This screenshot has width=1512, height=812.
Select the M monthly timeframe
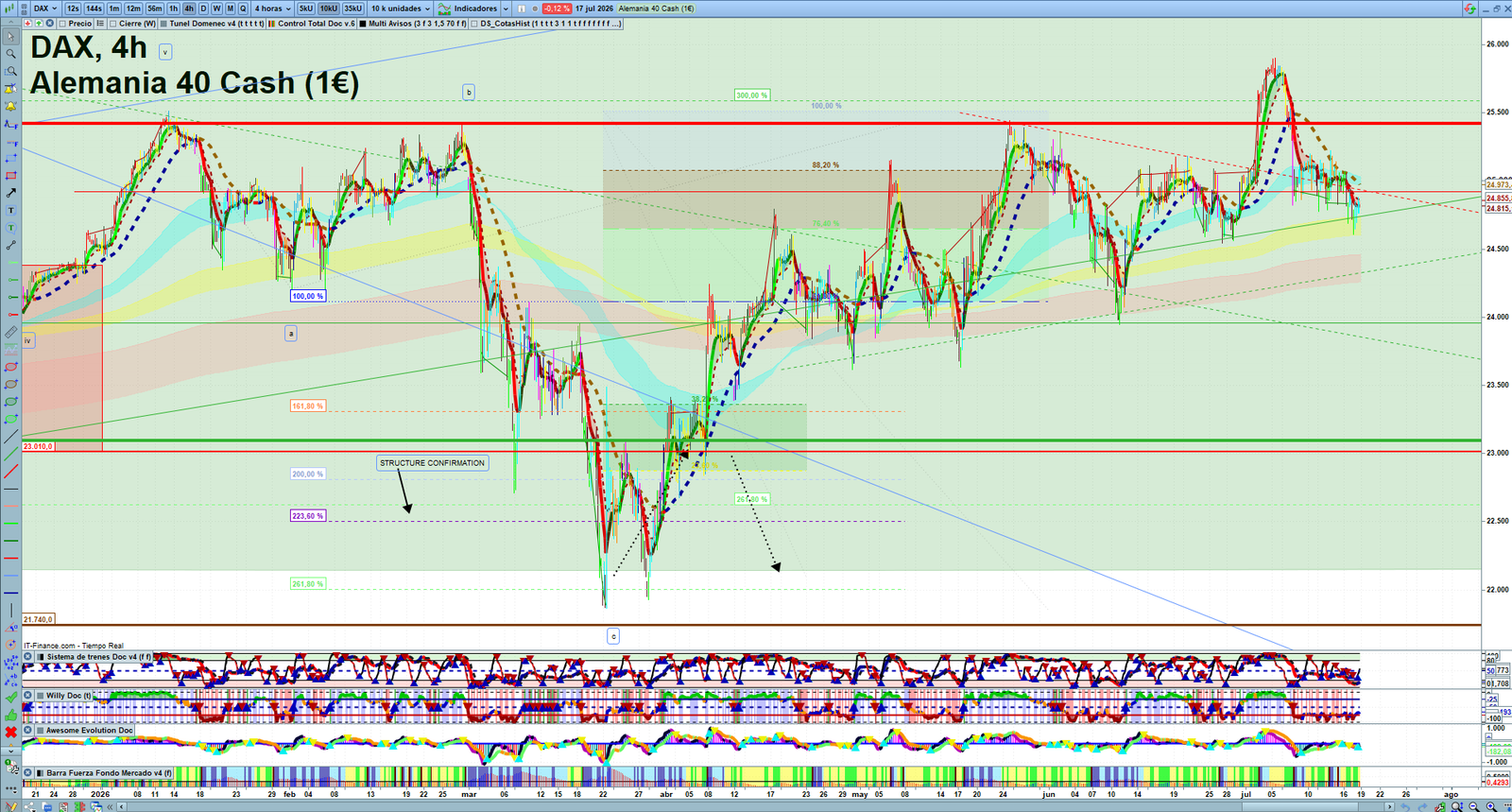tap(230, 9)
